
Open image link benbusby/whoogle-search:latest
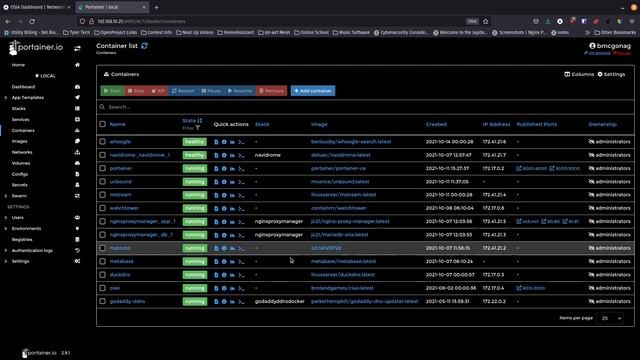tap(351, 142)
